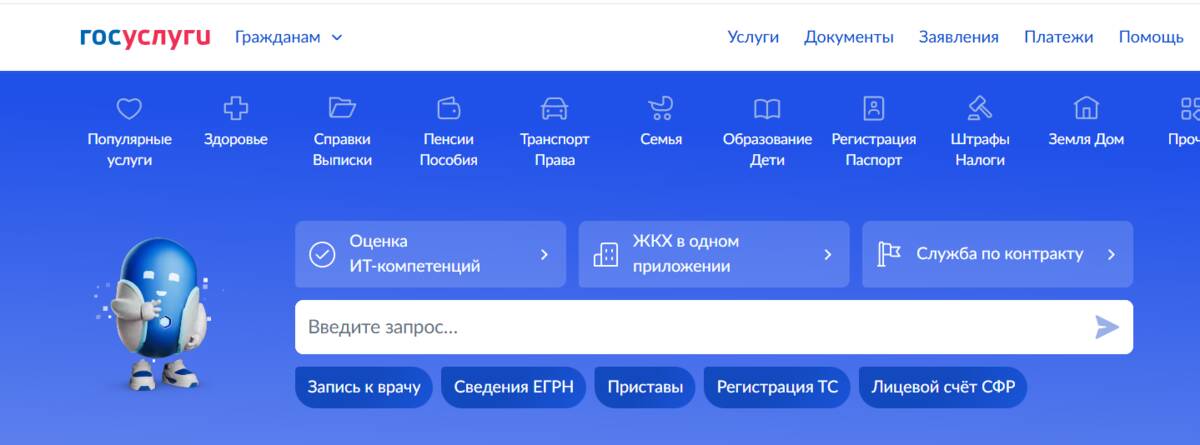Focus the Введите запрос search field

pos(690,327)
